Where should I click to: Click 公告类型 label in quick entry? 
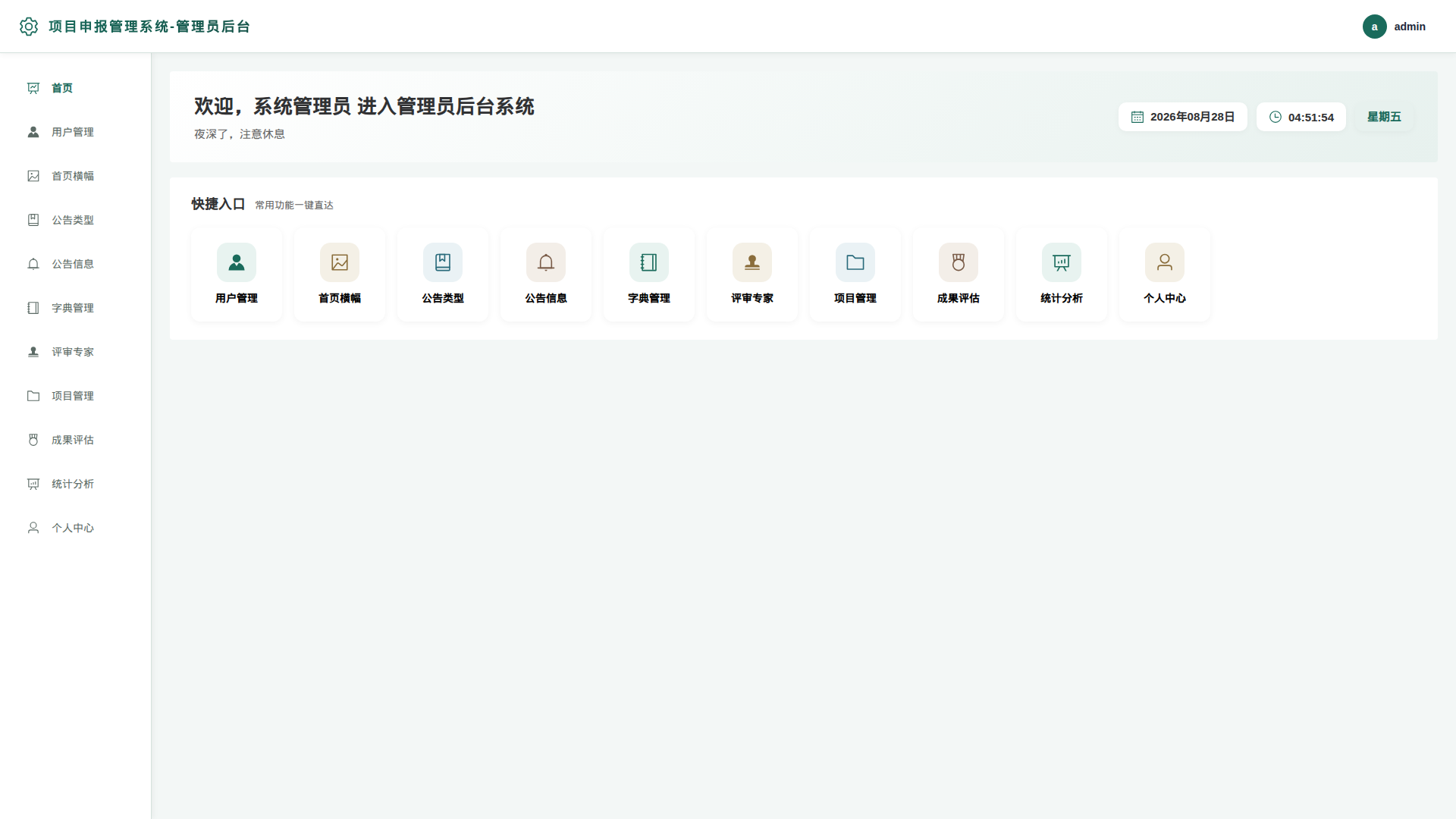tap(443, 298)
